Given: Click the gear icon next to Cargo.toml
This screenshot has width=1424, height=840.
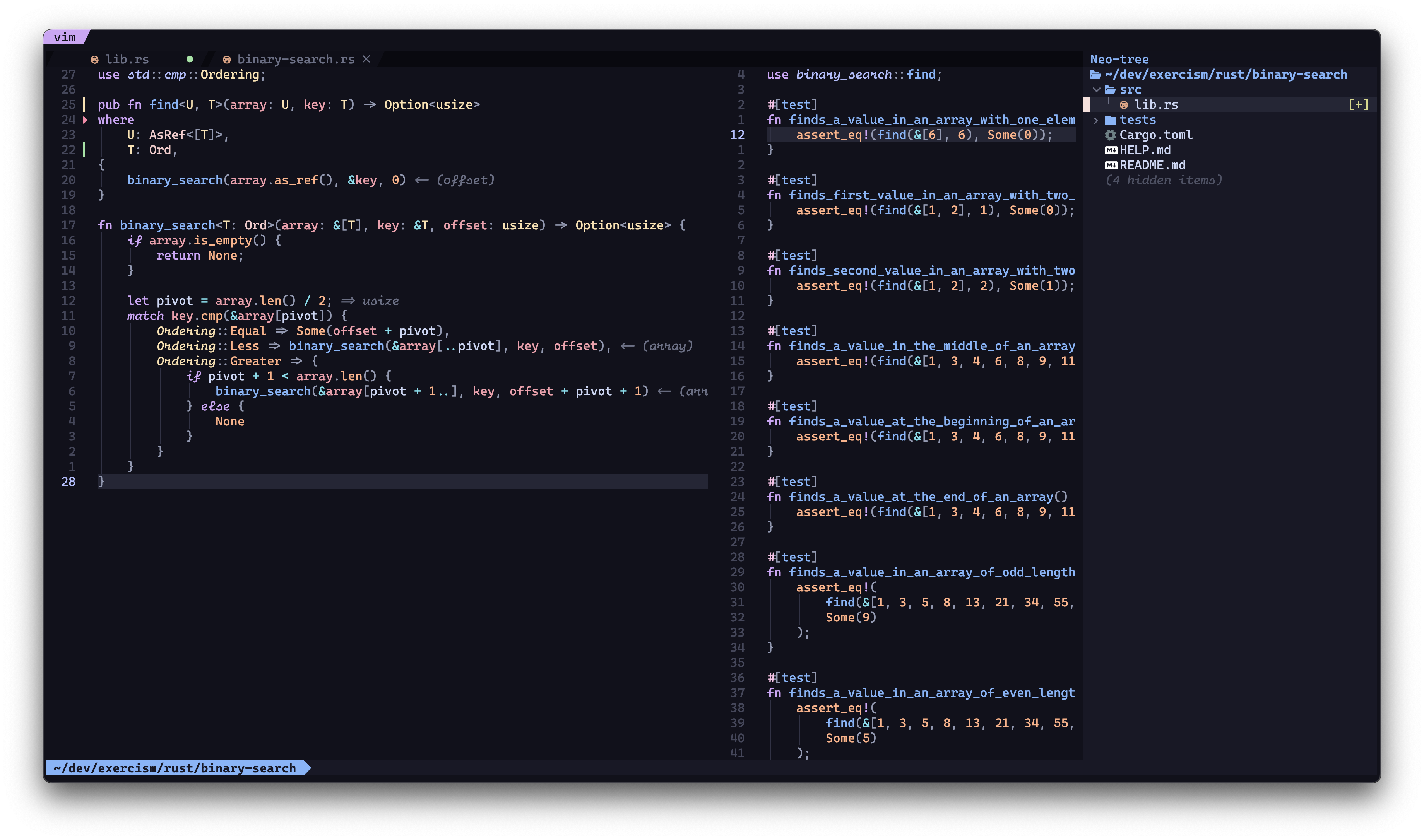Looking at the screenshot, I should pos(1111,135).
